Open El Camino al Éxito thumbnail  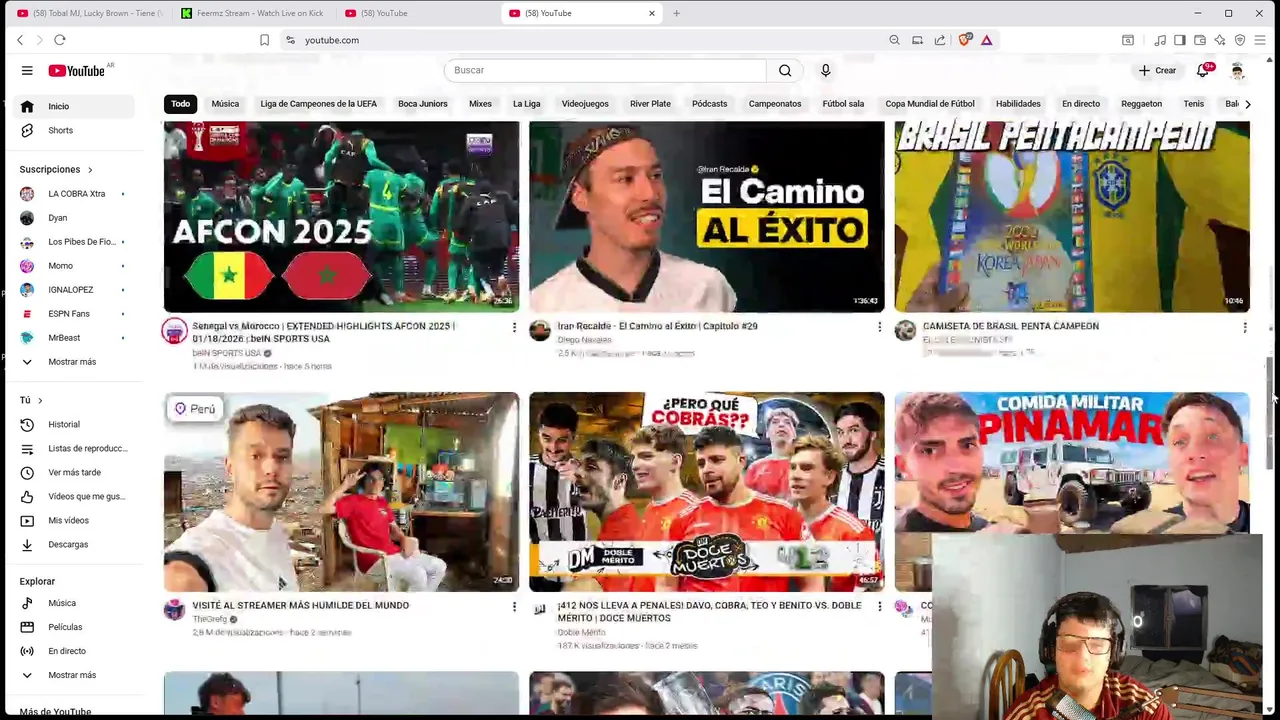pos(706,217)
